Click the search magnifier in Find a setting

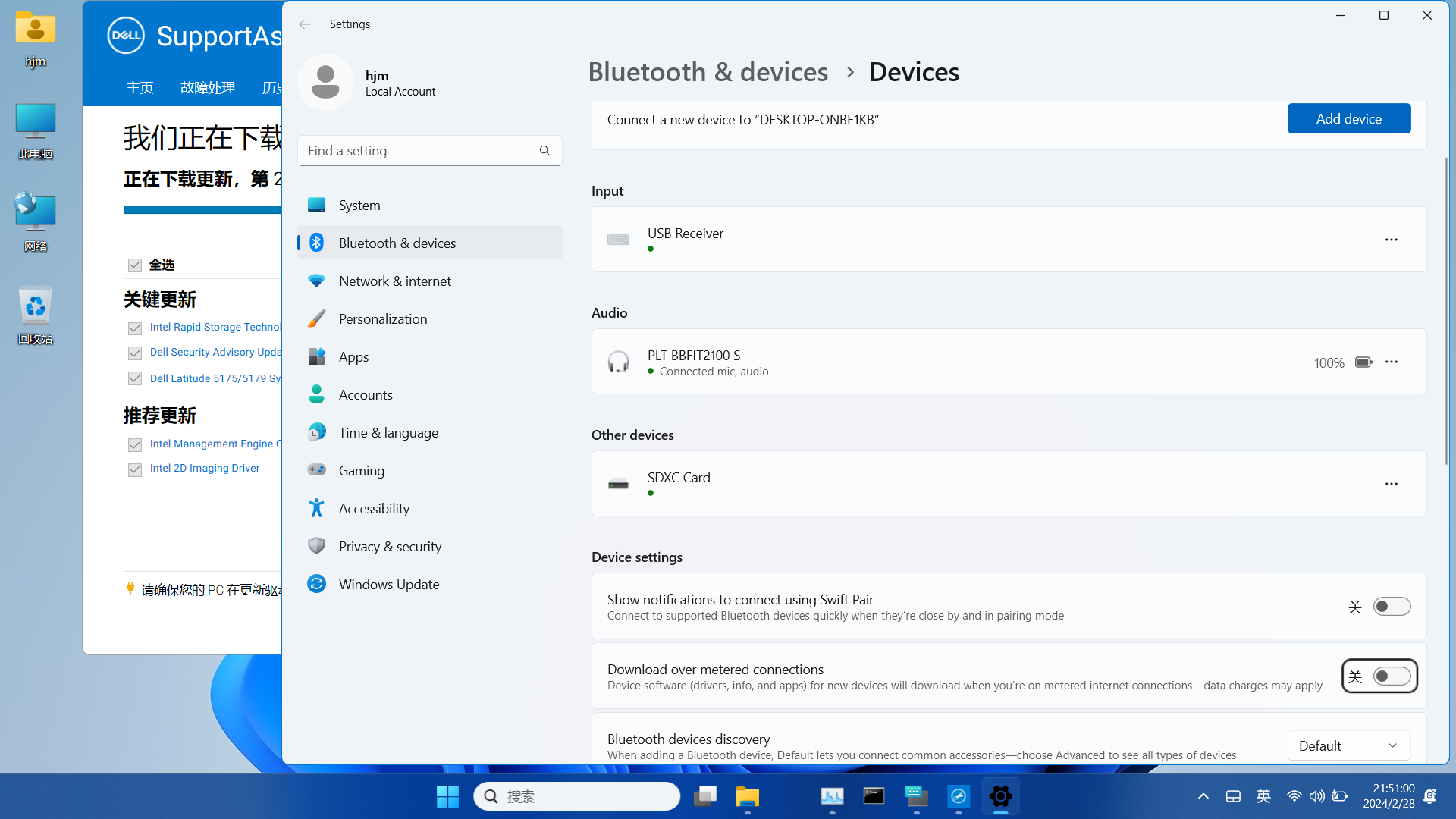[544, 151]
